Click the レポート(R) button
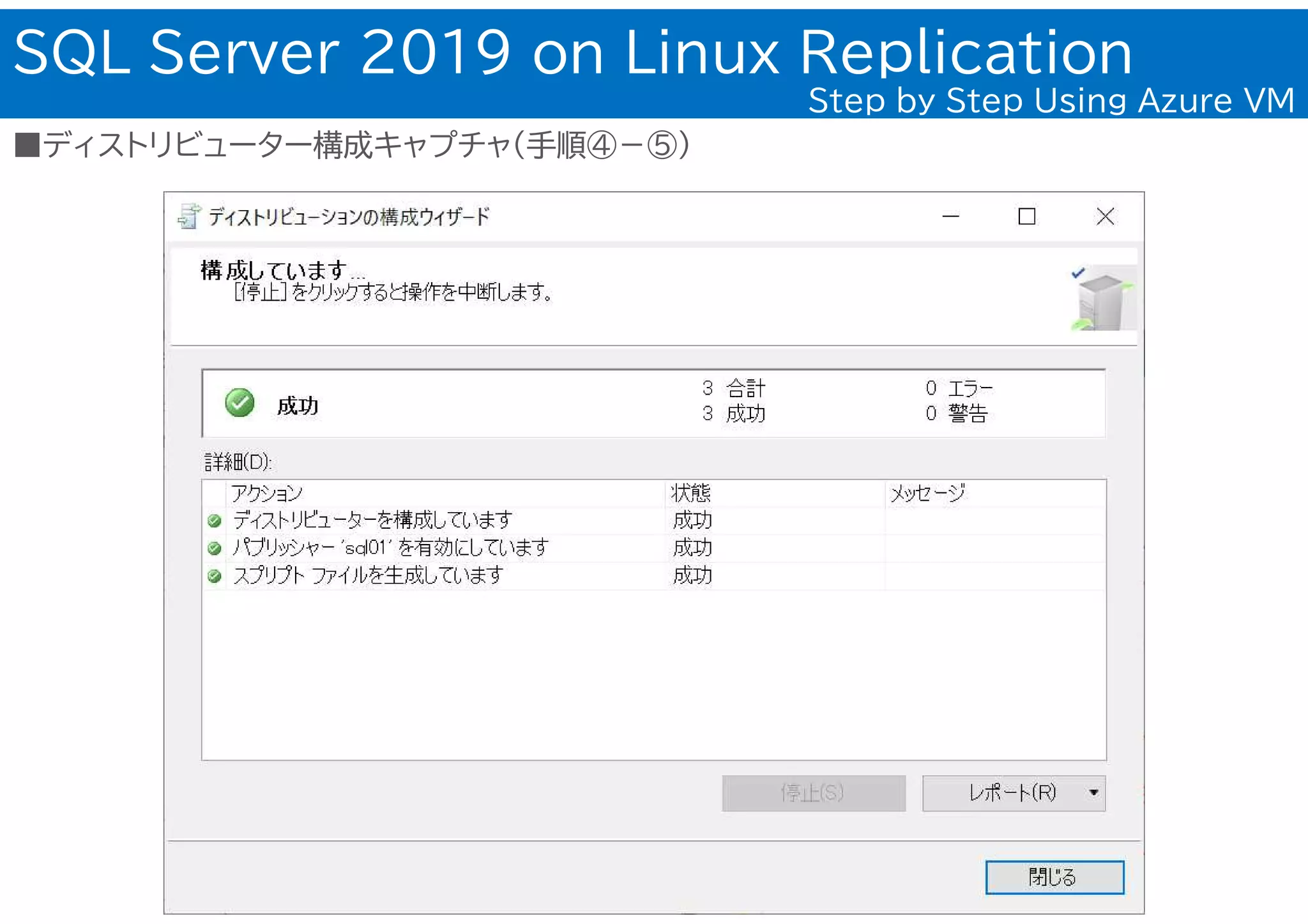 click(x=1014, y=793)
